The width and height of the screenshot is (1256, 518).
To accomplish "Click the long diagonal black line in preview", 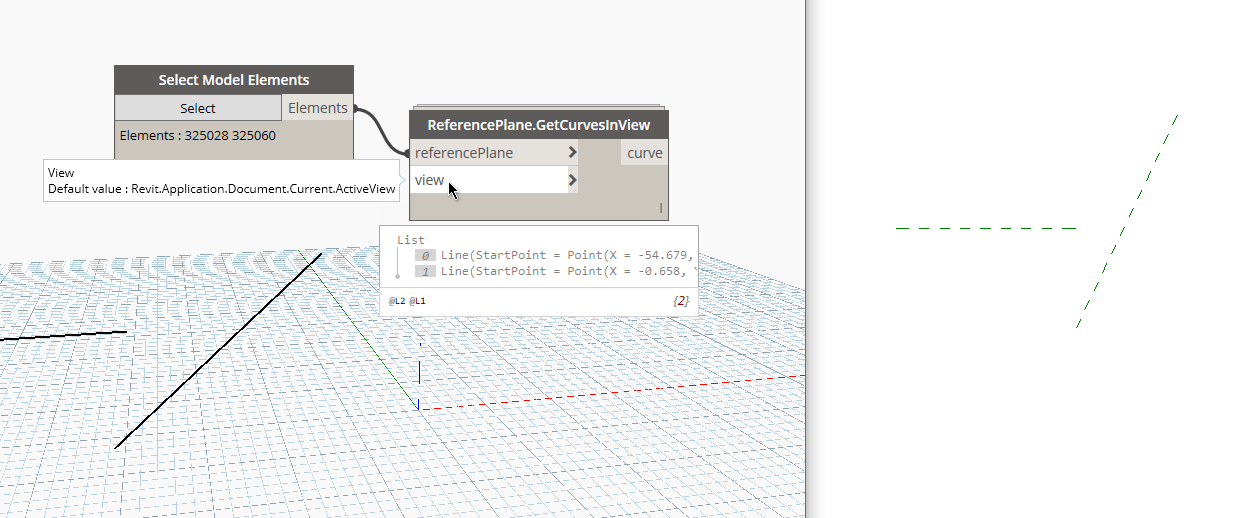I will point(218,350).
